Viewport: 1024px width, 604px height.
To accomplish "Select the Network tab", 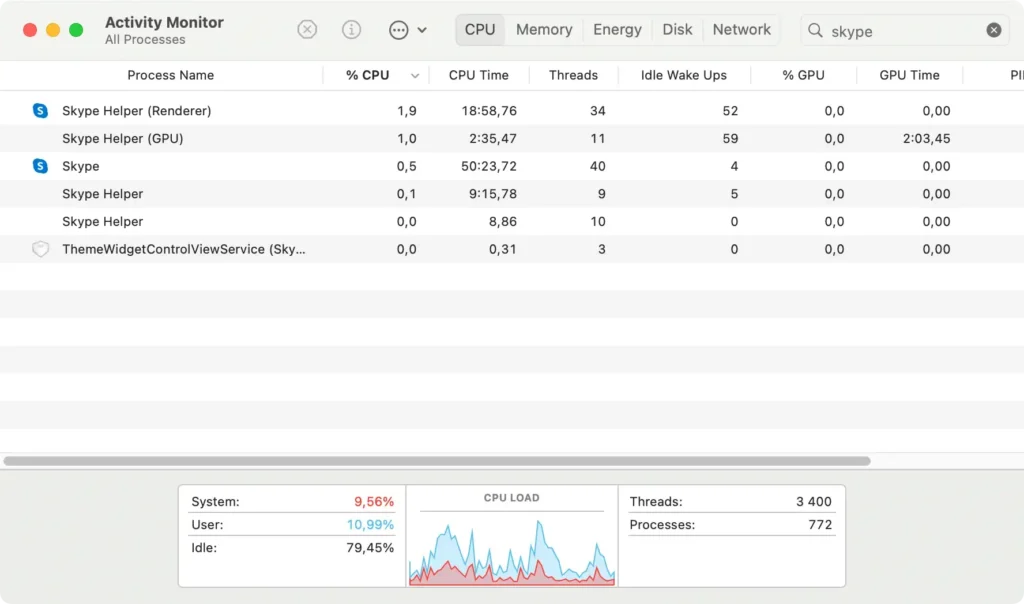I will coord(741,30).
